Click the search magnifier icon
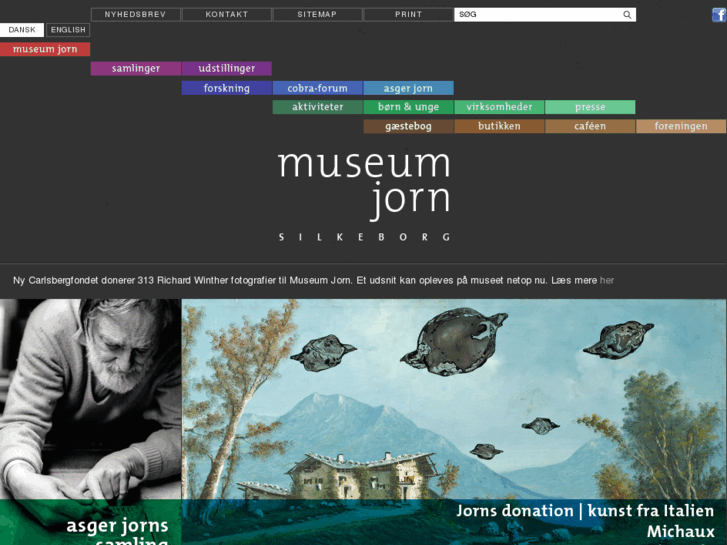The width and height of the screenshot is (727, 545). pyautogui.click(x=627, y=14)
